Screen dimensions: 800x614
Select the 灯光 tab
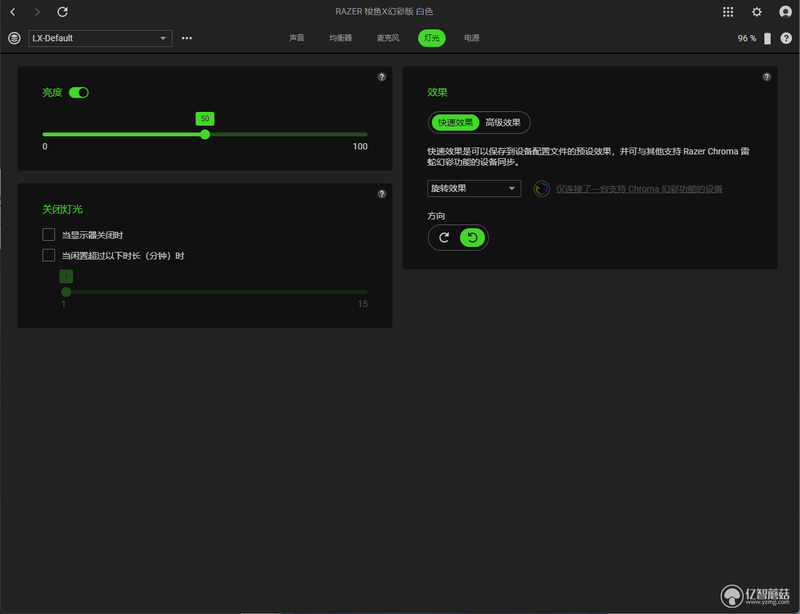[x=432, y=38]
